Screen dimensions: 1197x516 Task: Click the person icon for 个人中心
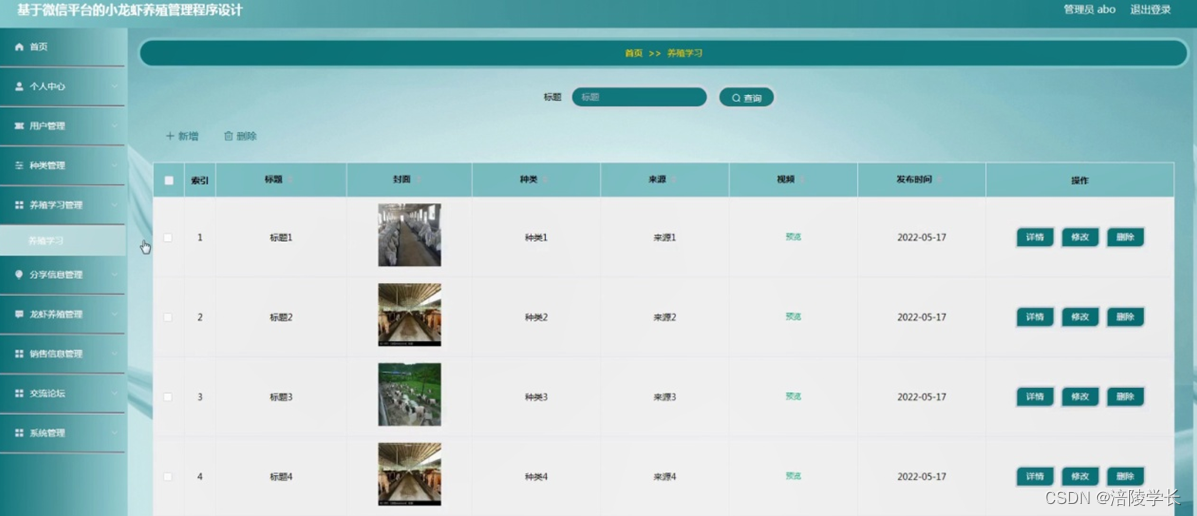(20, 86)
